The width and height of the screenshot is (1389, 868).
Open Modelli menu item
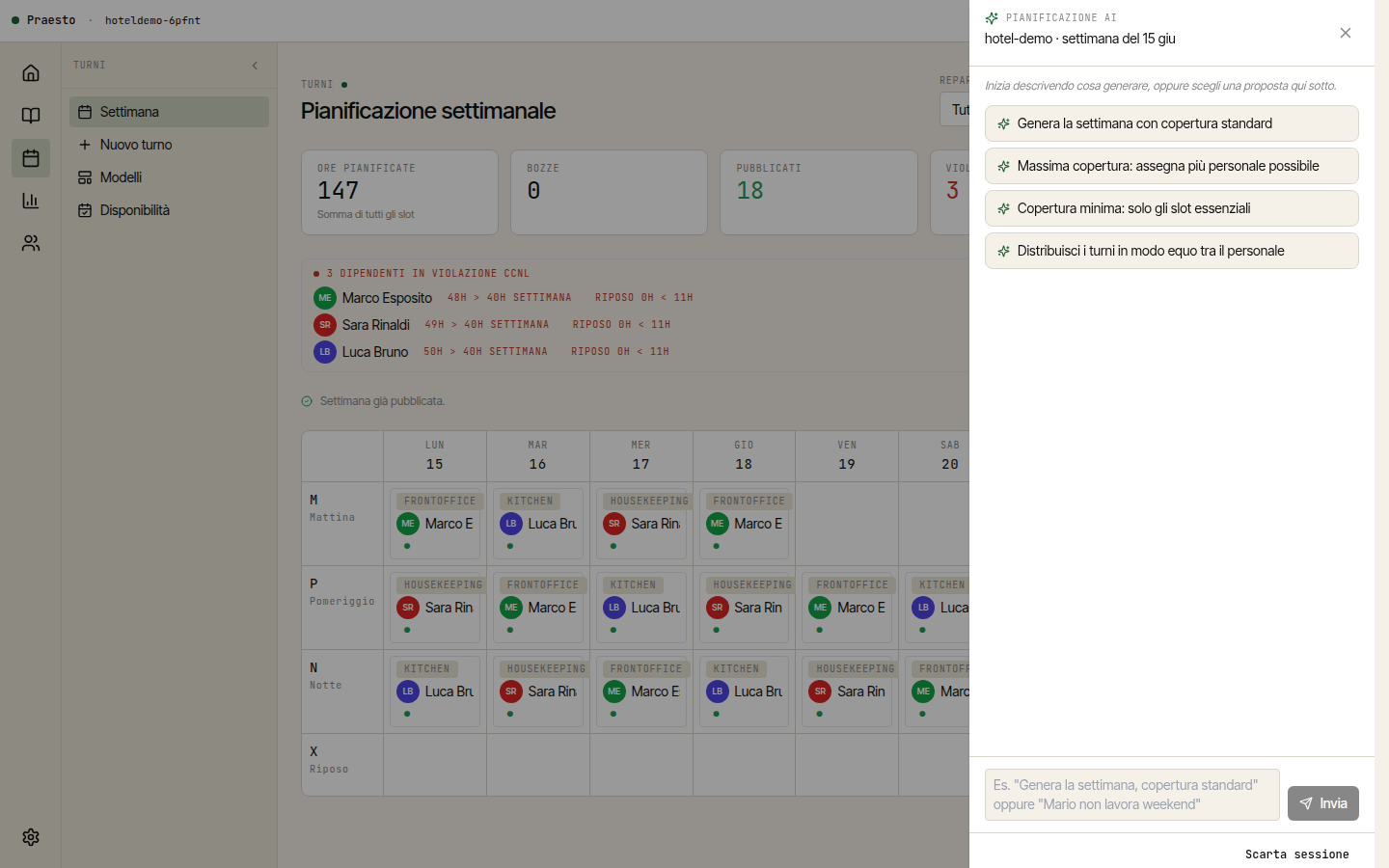tap(169, 177)
